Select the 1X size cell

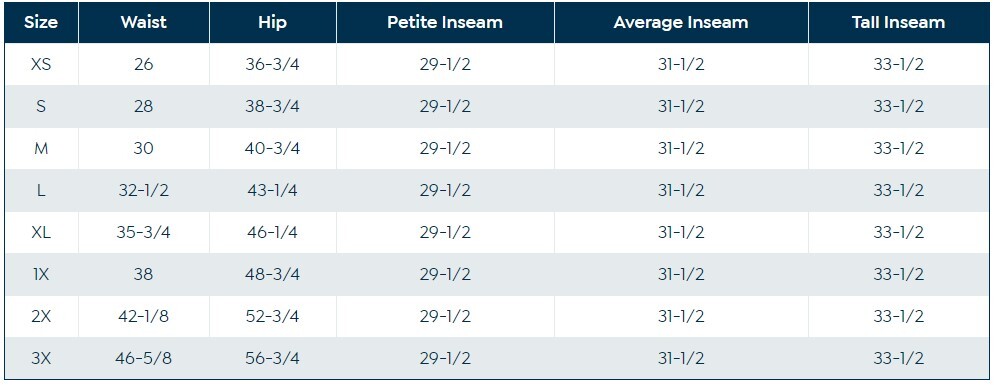click(41, 274)
